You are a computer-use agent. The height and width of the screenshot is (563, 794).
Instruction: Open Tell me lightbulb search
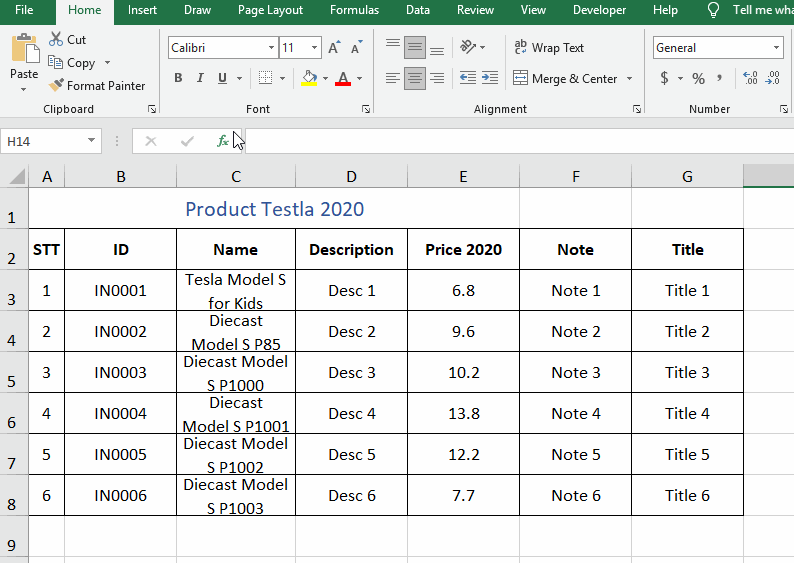[713, 10]
